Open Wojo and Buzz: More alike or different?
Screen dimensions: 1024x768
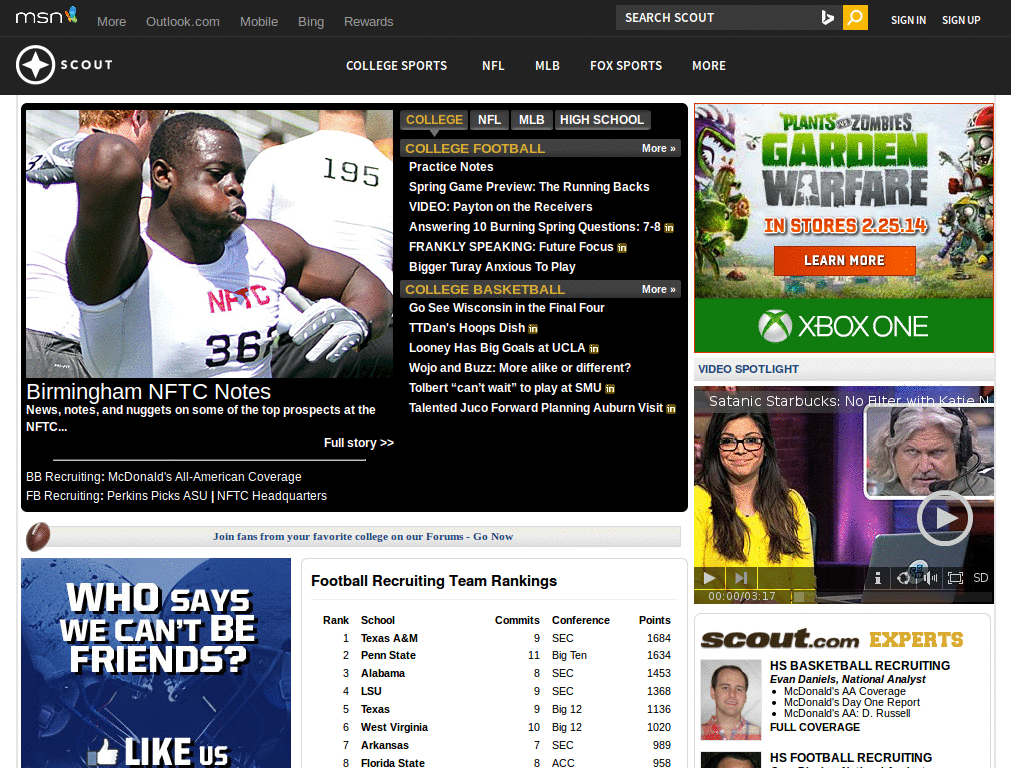click(520, 368)
